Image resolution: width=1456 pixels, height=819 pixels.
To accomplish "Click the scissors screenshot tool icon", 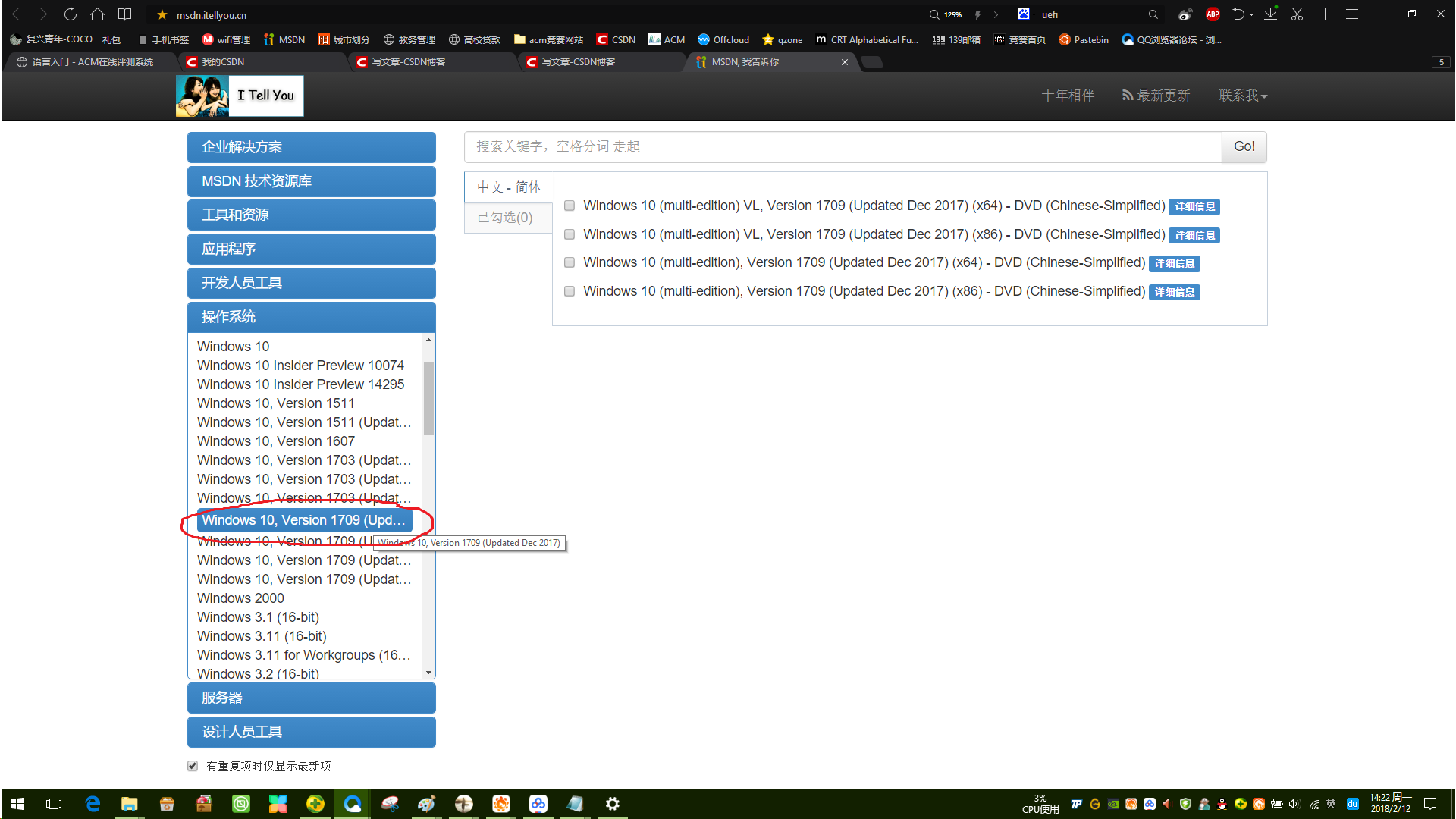I will click(1297, 14).
